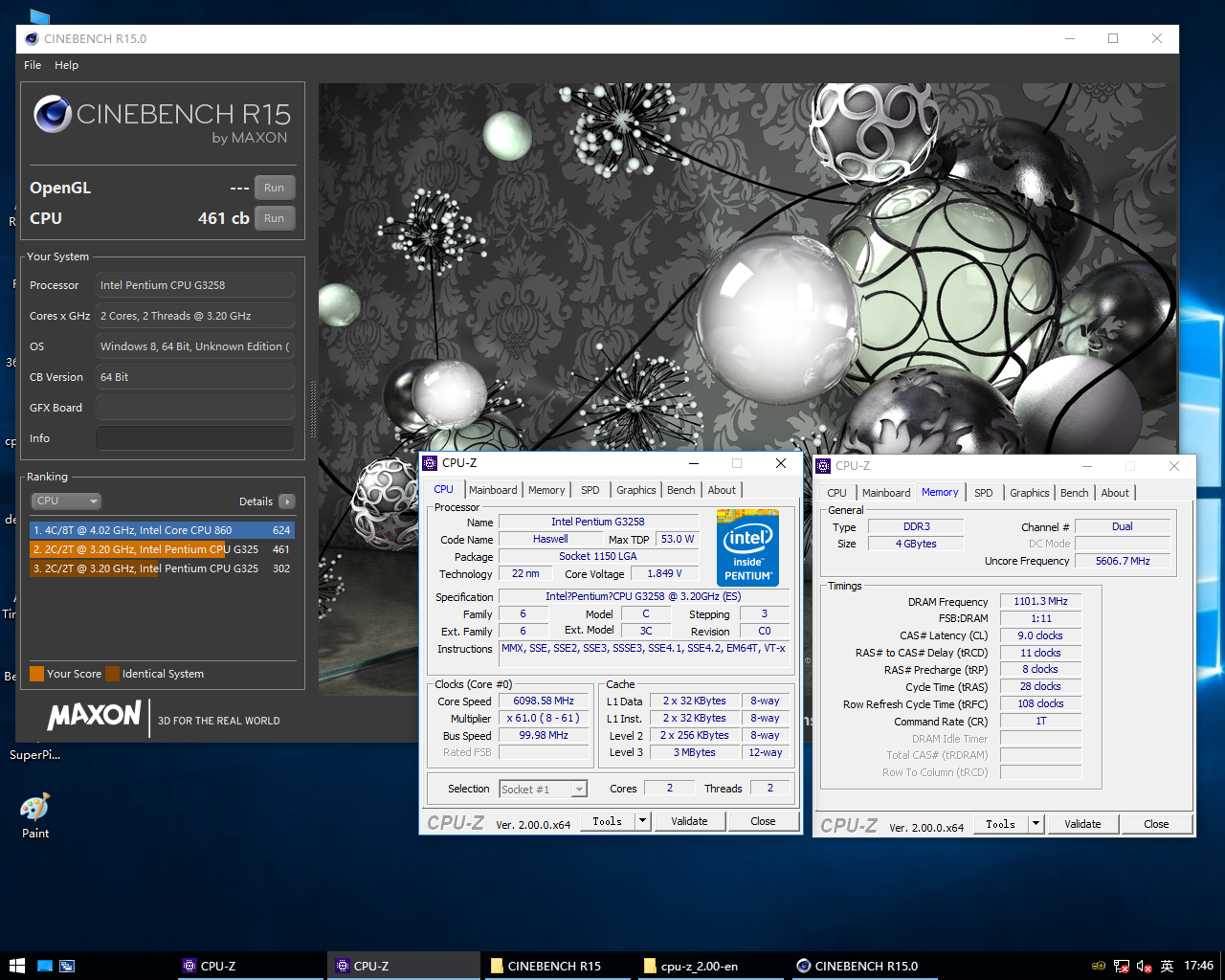Open the Help menu in Cinebench

pyautogui.click(x=66, y=65)
